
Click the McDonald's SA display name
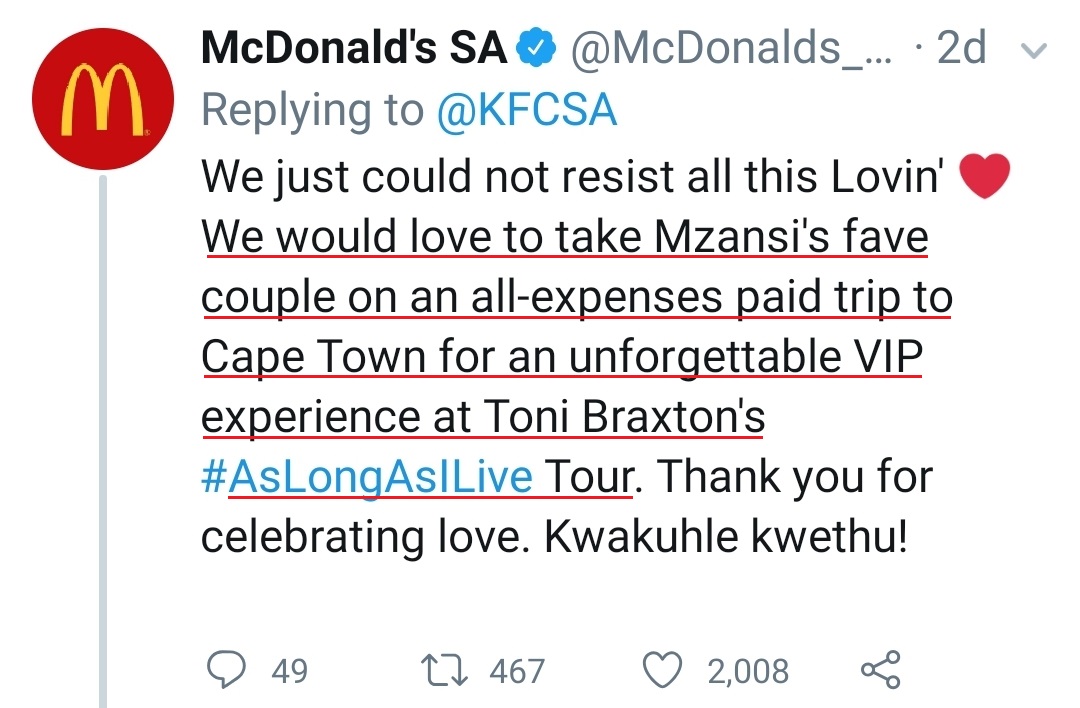pyautogui.click(x=354, y=48)
